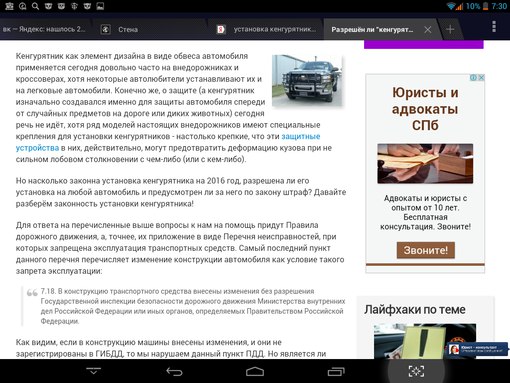Tap the ad image of hands with documents
Viewport: 510px width, 383px height.
coord(425,163)
